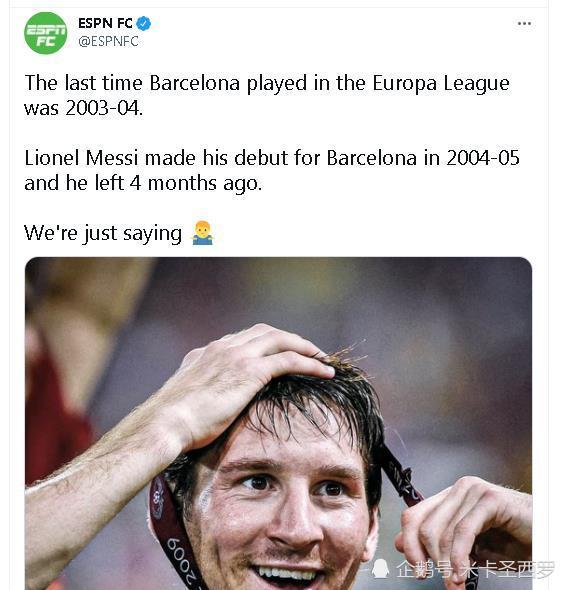Click the "We're just saying" line
The width and height of the screenshot is (569, 590).
[103, 233]
